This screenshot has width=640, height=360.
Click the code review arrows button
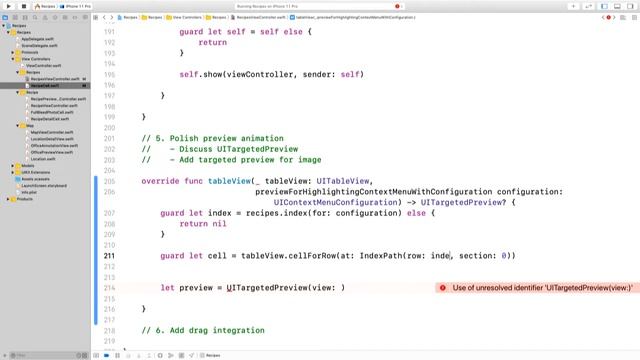[x=589, y=6]
